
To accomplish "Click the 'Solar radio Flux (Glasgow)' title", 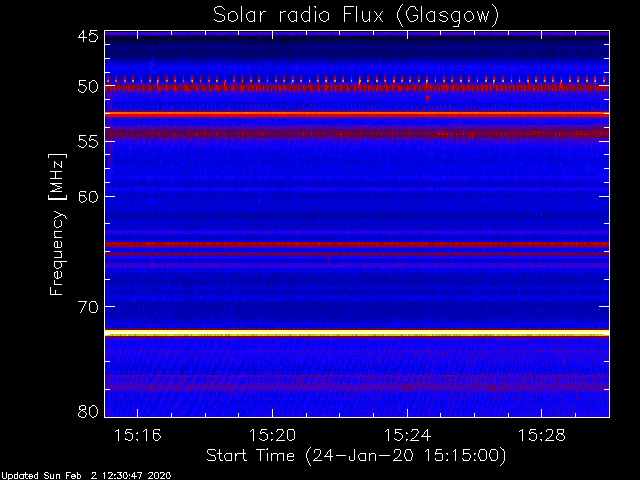I will coord(356,16).
